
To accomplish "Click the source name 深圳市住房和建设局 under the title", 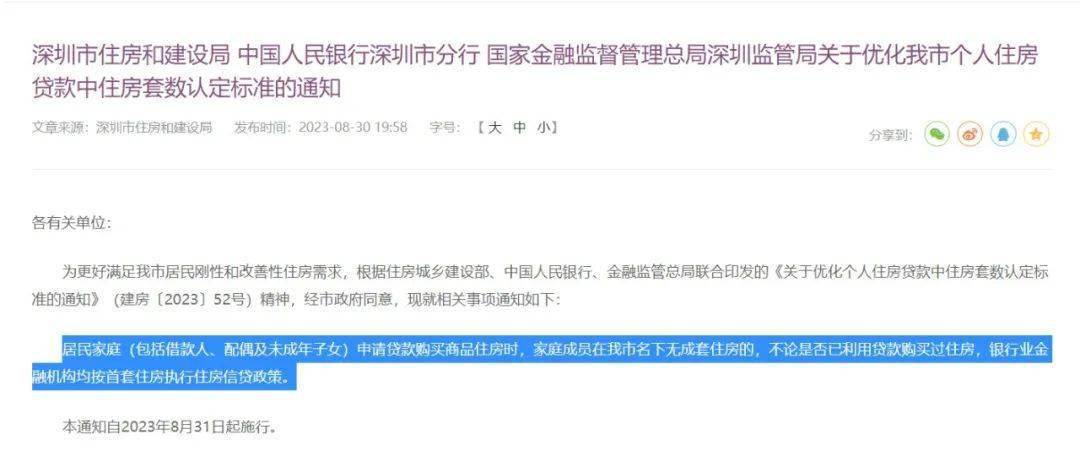I will coord(154,127).
